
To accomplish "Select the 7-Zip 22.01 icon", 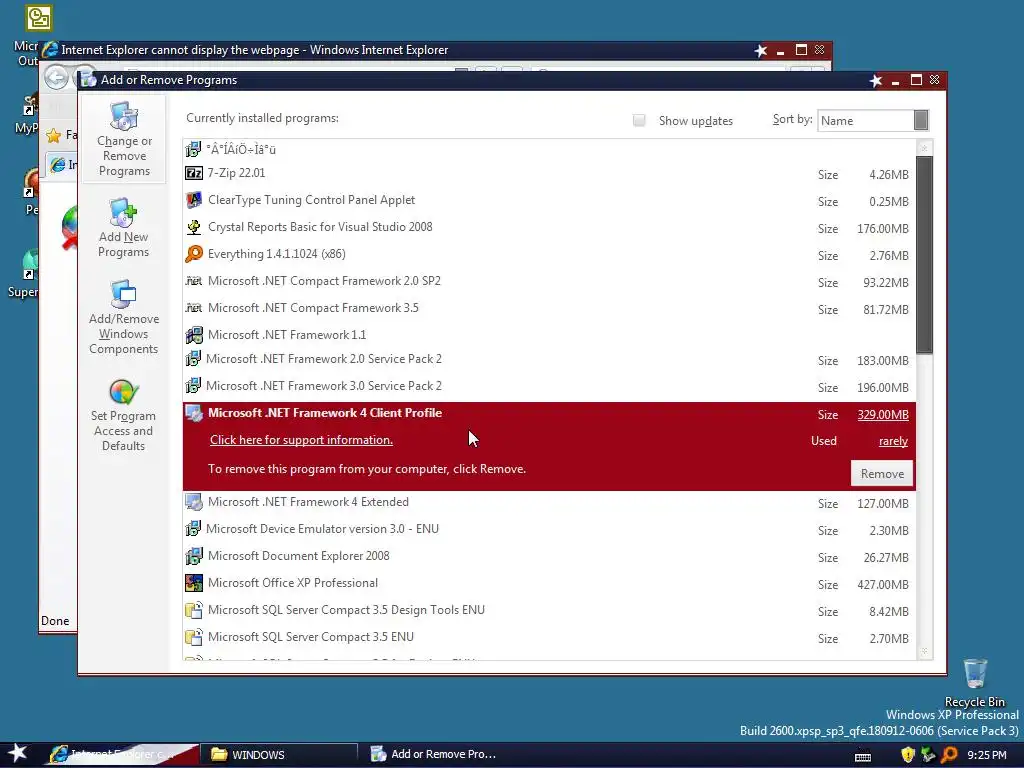I will 194,173.
